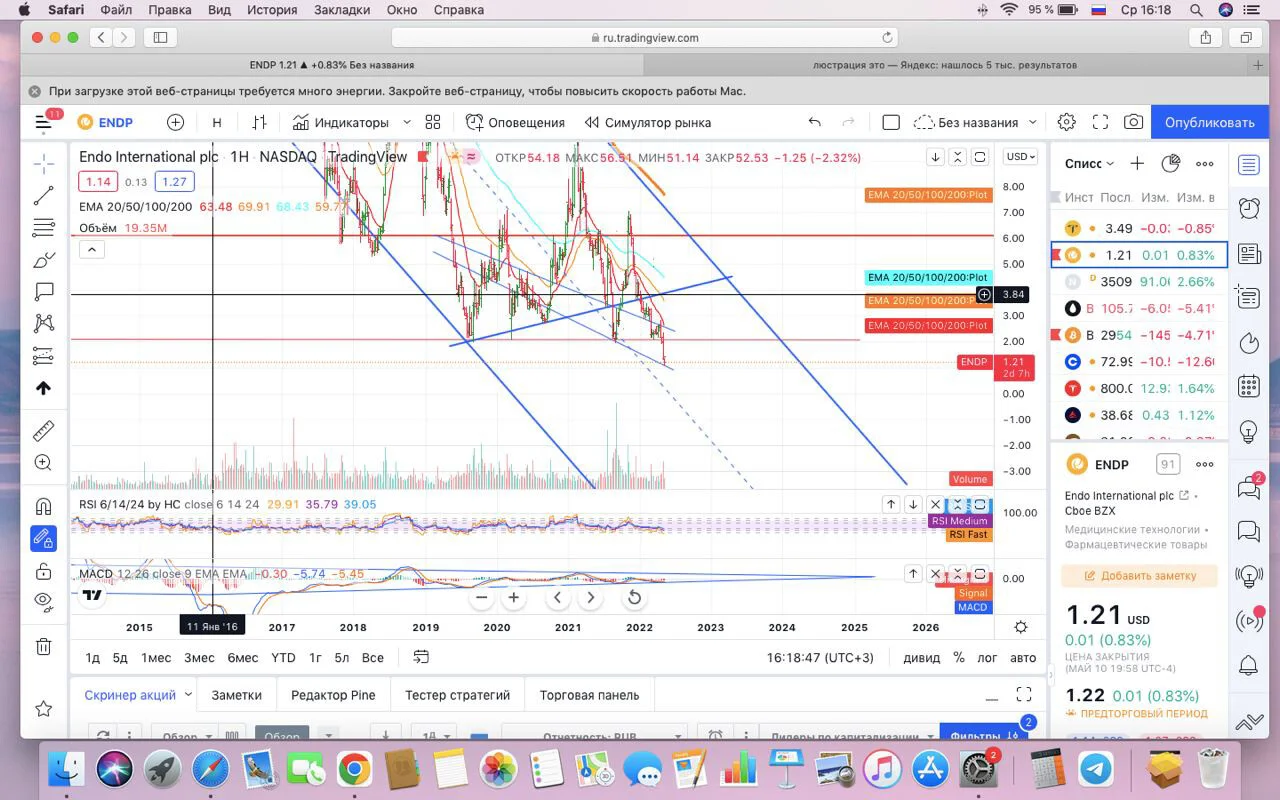Undo the last chart action
This screenshot has width=1280, height=800.
click(x=814, y=122)
